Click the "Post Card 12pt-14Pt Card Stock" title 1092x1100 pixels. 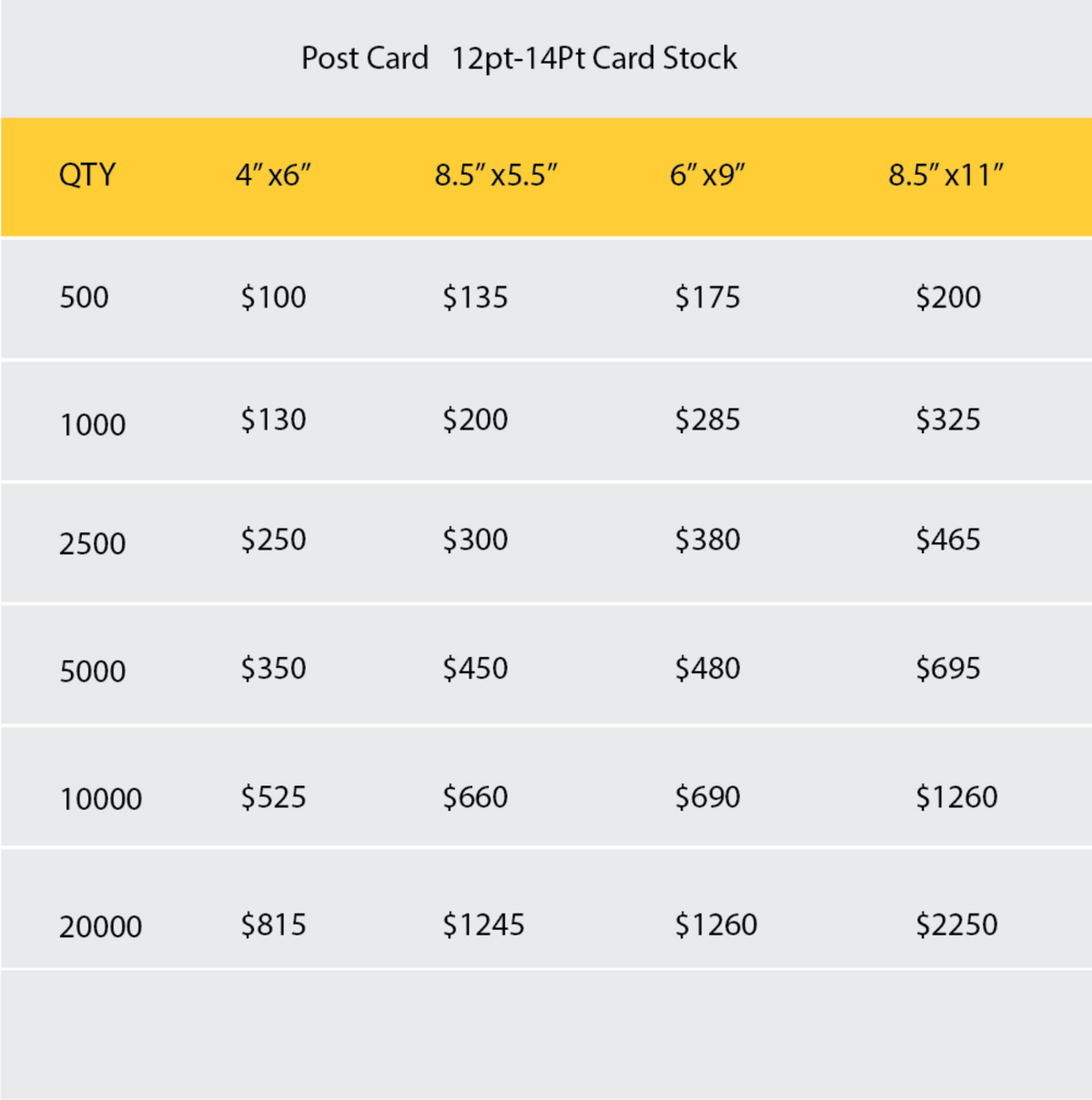tap(519, 58)
